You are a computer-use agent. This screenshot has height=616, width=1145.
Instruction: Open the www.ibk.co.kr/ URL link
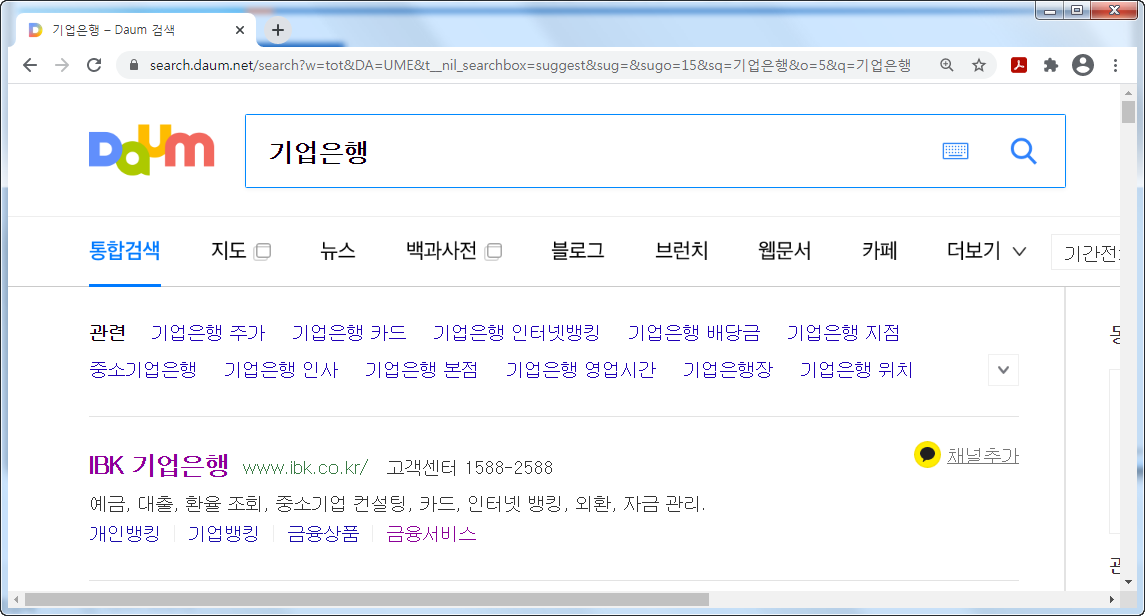coord(305,468)
